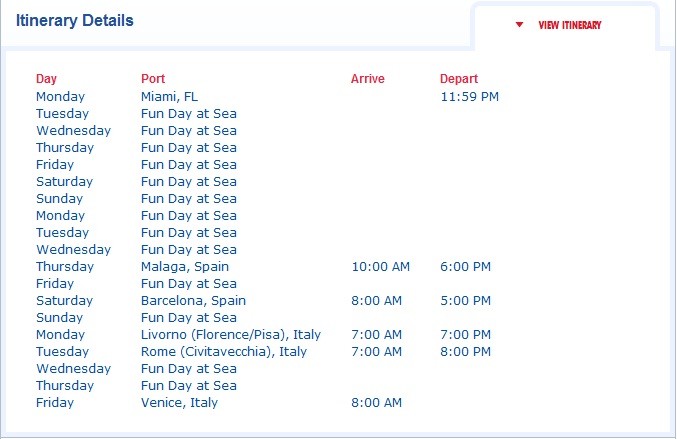Click the red triangle beside View Itinerary
Viewport: 677px width, 439px height.
click(519, 25)
